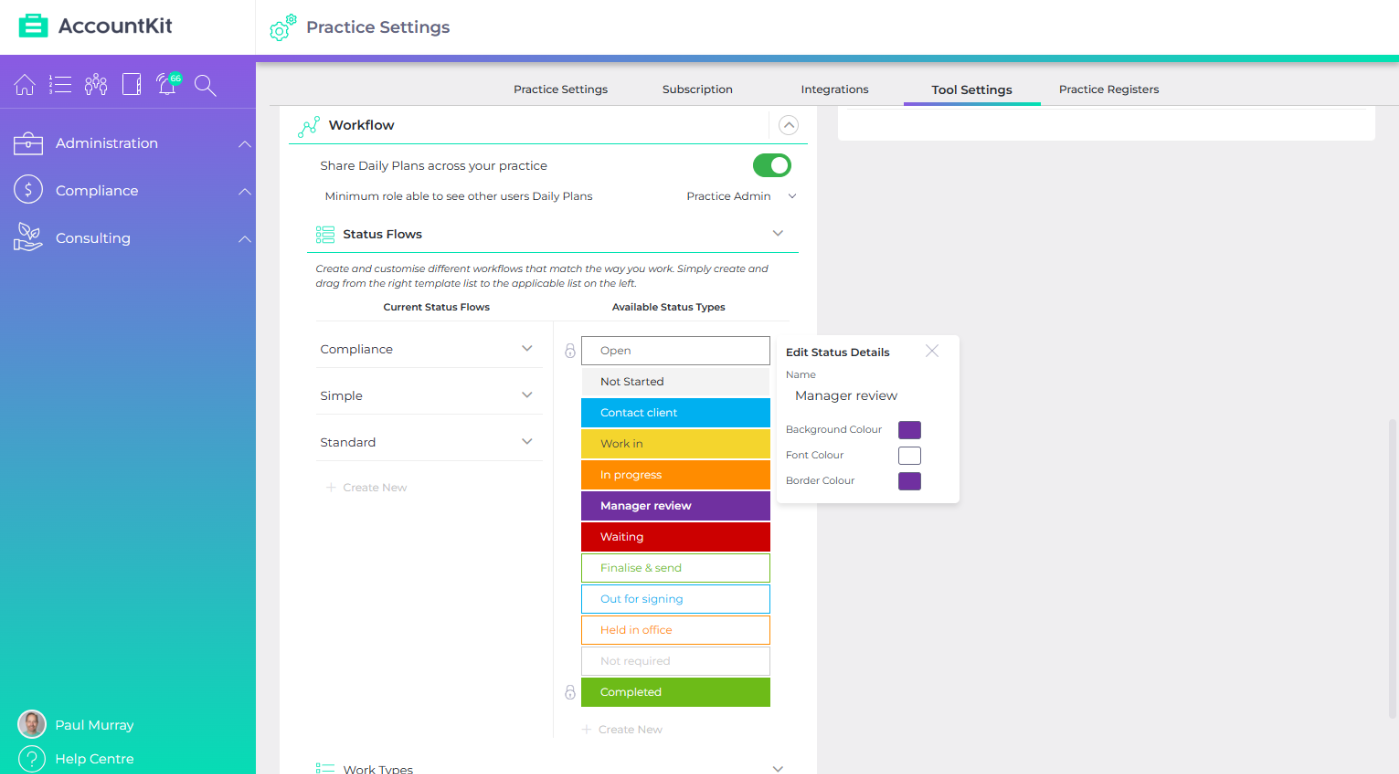The image size is (1399, 774).
Task: Click the search magnifier icon
Action: click(205, 85)
